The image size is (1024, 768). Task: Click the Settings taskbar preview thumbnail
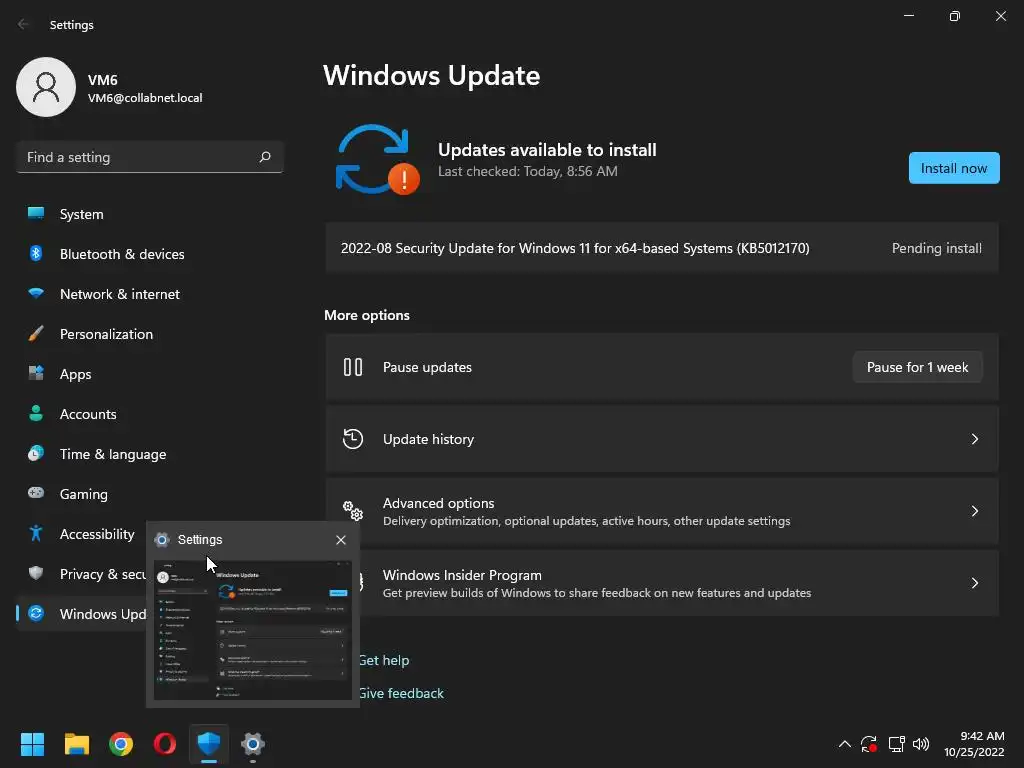point(253,630)
